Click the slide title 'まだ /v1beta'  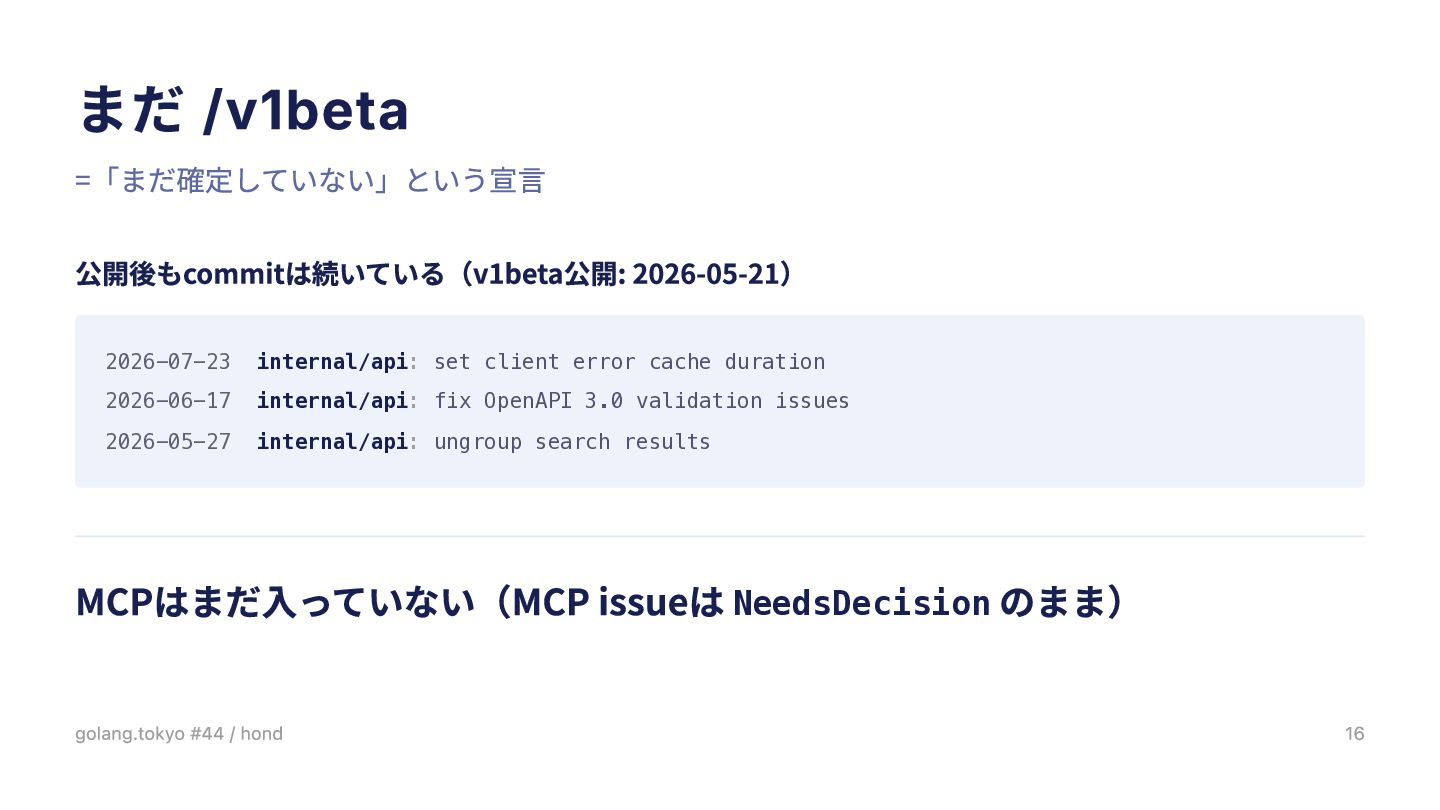point(243,110)
